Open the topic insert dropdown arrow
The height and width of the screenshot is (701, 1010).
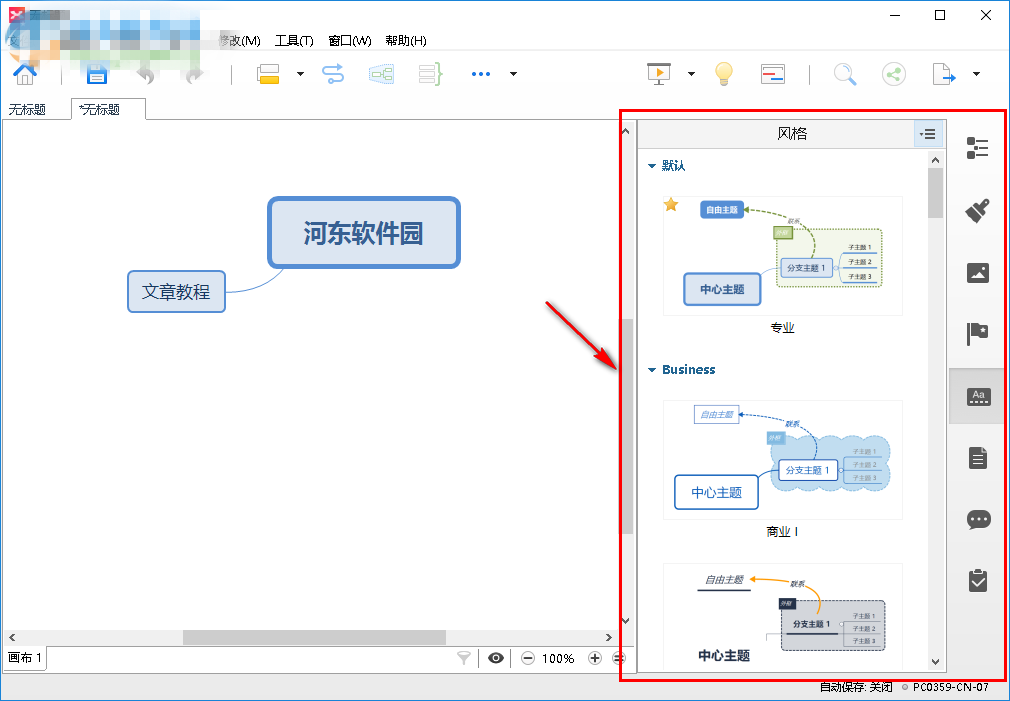click(x=299, y=74)
